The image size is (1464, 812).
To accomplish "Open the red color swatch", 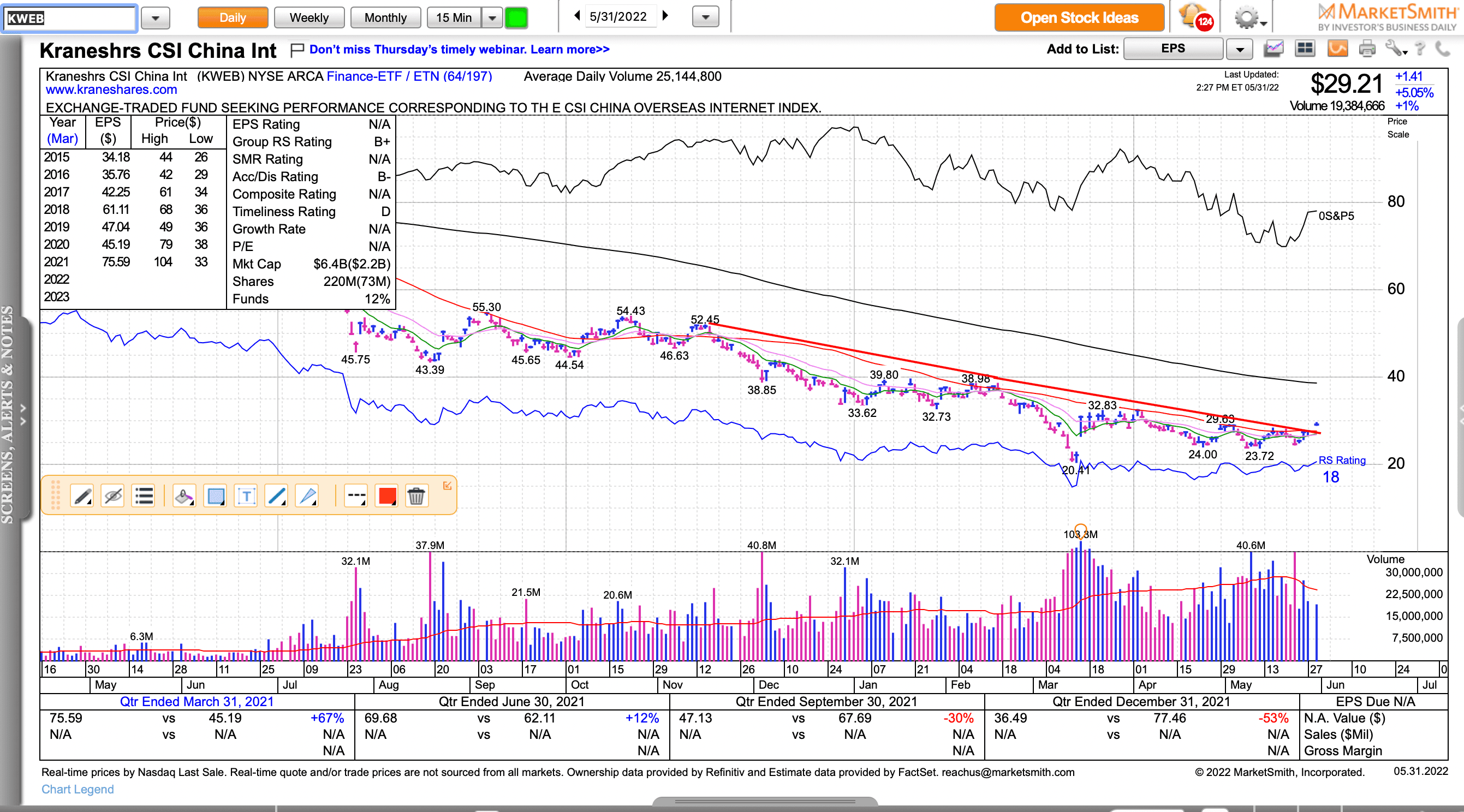I will coord(387,496).
